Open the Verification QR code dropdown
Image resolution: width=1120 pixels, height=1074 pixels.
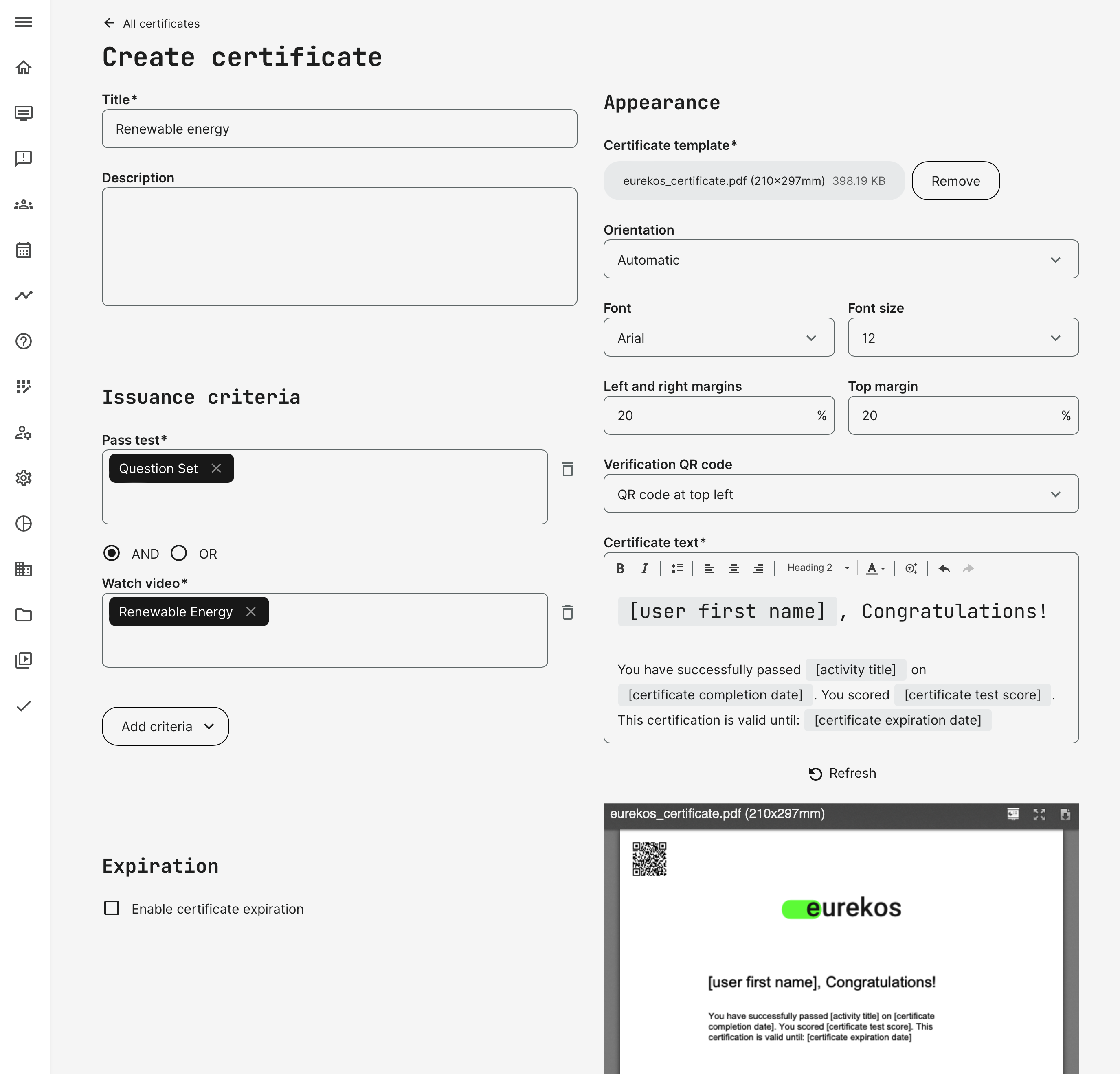tap(841, 494)
